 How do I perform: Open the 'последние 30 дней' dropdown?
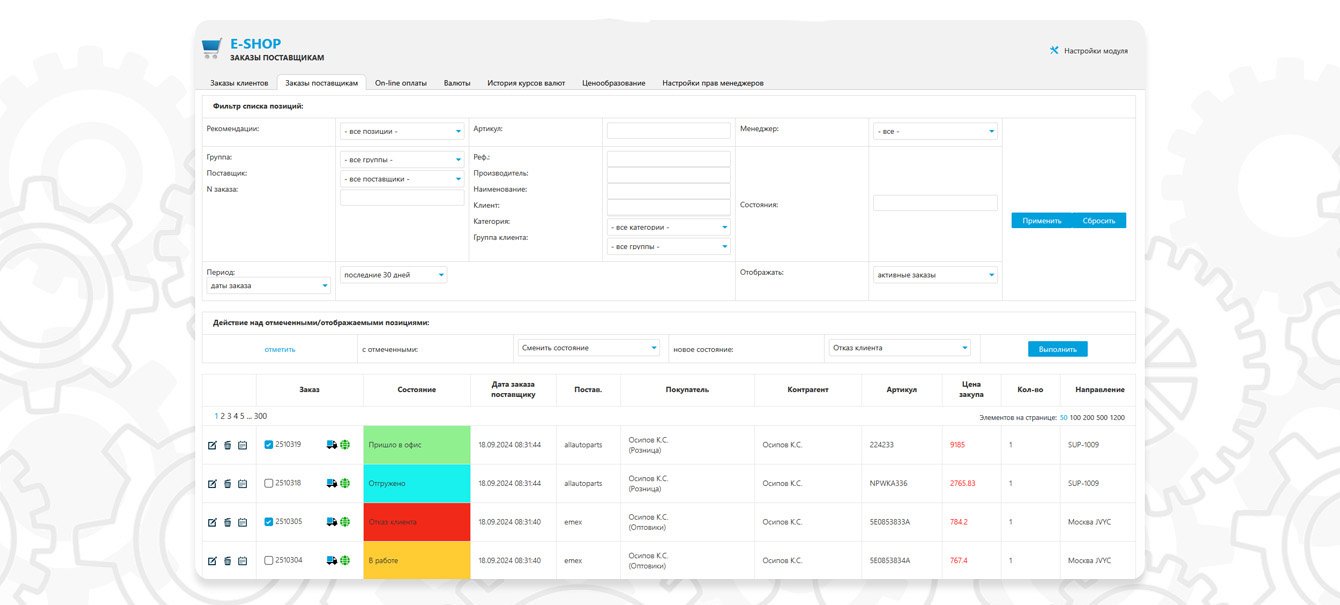[x=394, y=274]
